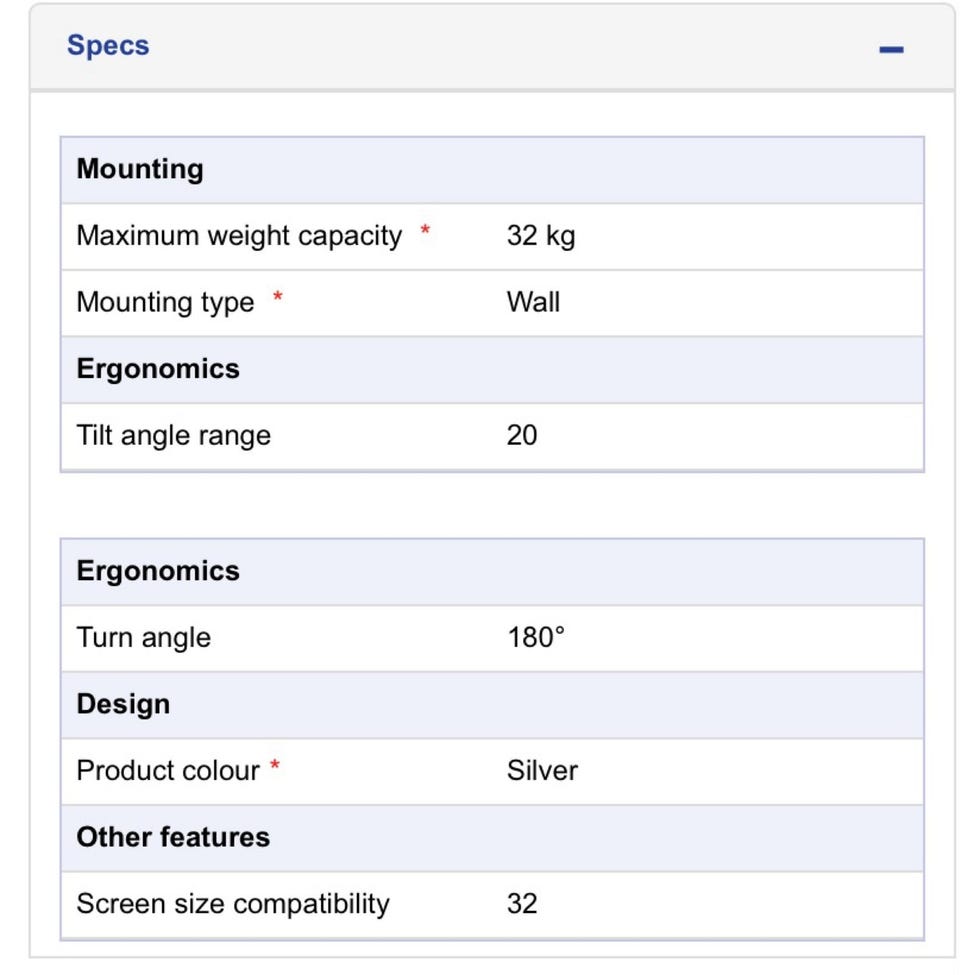The image size is (960, 975).
Task: Click the Silver colour value
Action: point(542,771)
